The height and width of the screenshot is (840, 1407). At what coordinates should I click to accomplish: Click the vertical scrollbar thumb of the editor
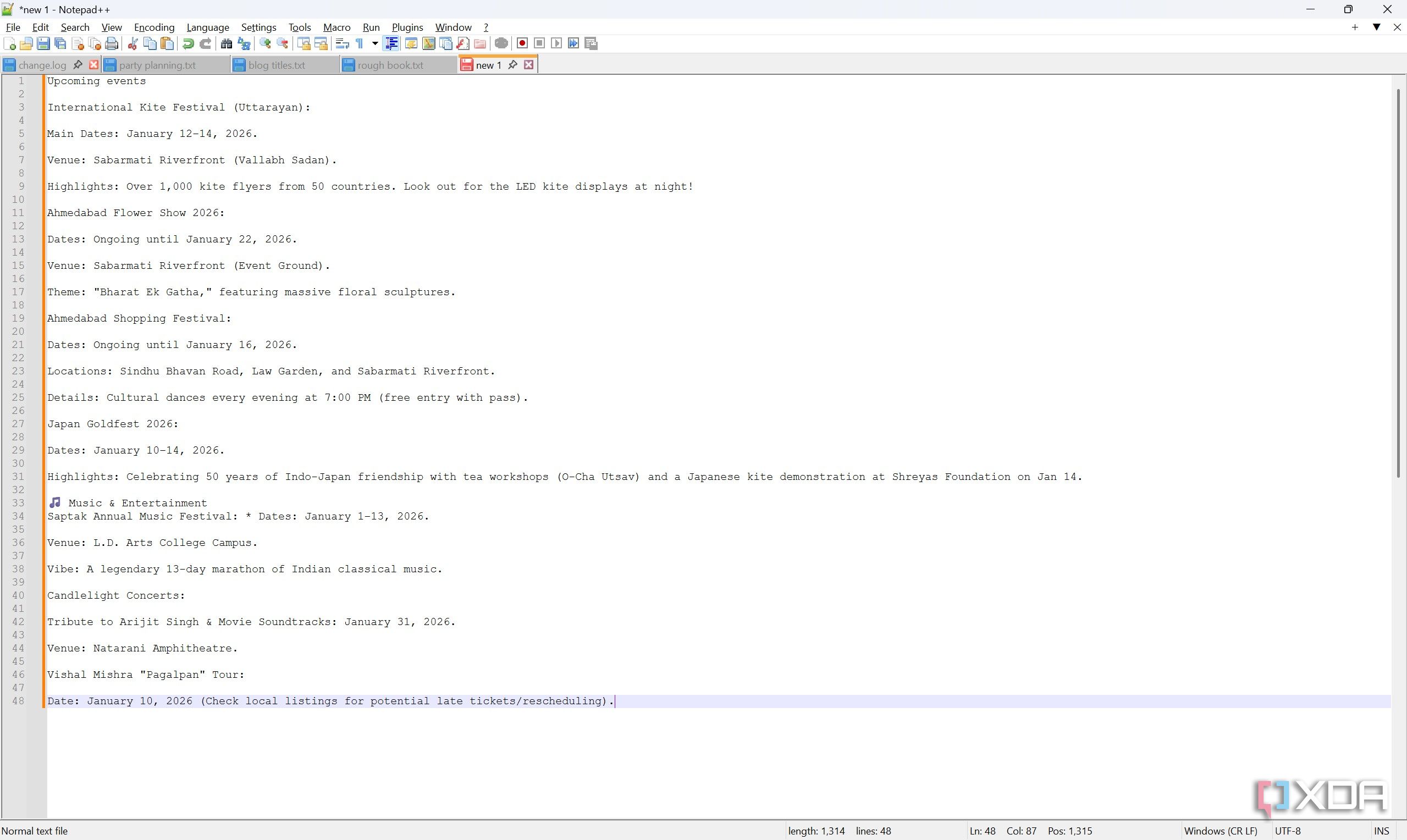point(1398,283)
